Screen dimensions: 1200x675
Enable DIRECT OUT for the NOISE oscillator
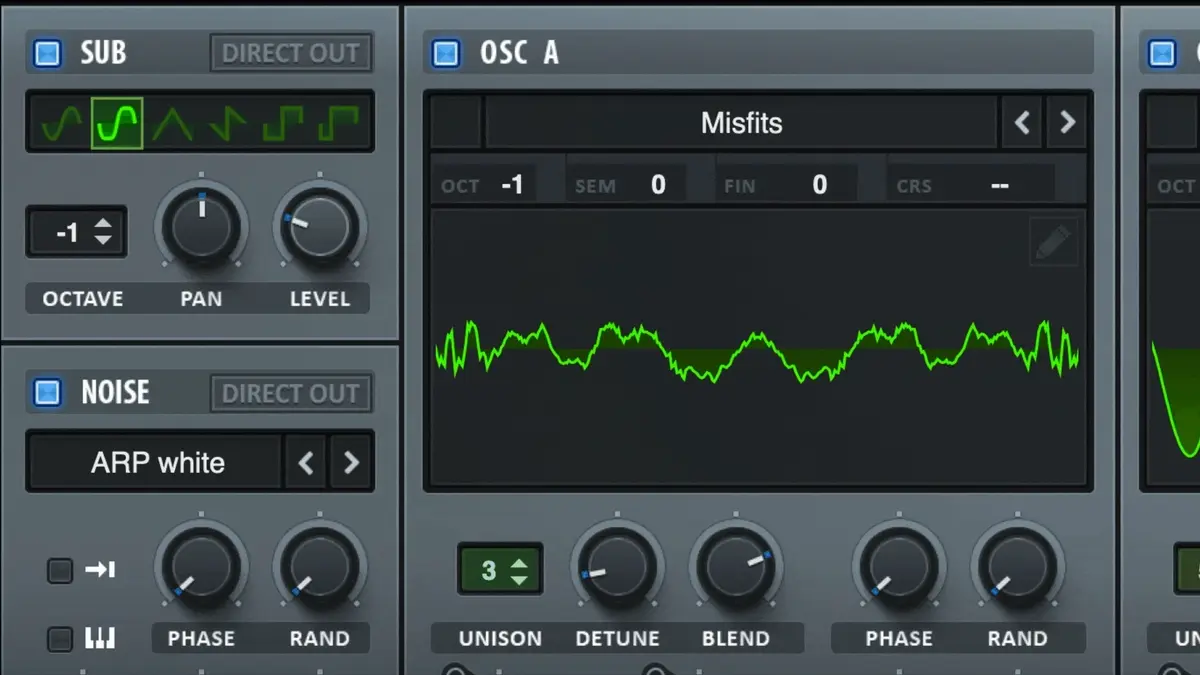pyautogui.click(x=291, y=393)
